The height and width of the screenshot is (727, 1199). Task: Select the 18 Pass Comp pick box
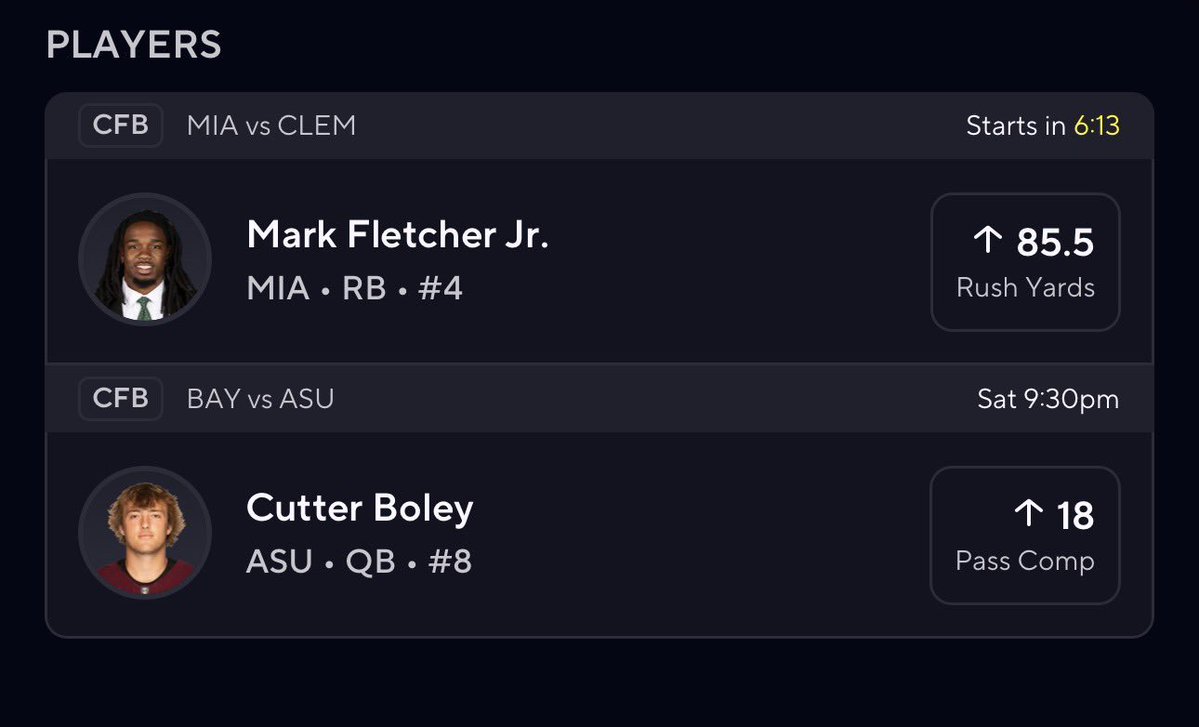click(x=1025, y=535)
